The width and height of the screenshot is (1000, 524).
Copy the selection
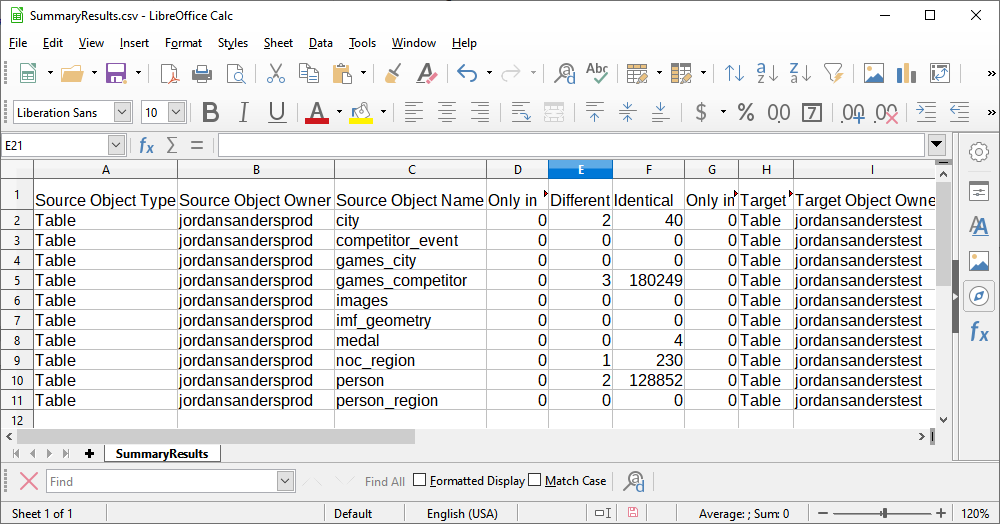309,73
